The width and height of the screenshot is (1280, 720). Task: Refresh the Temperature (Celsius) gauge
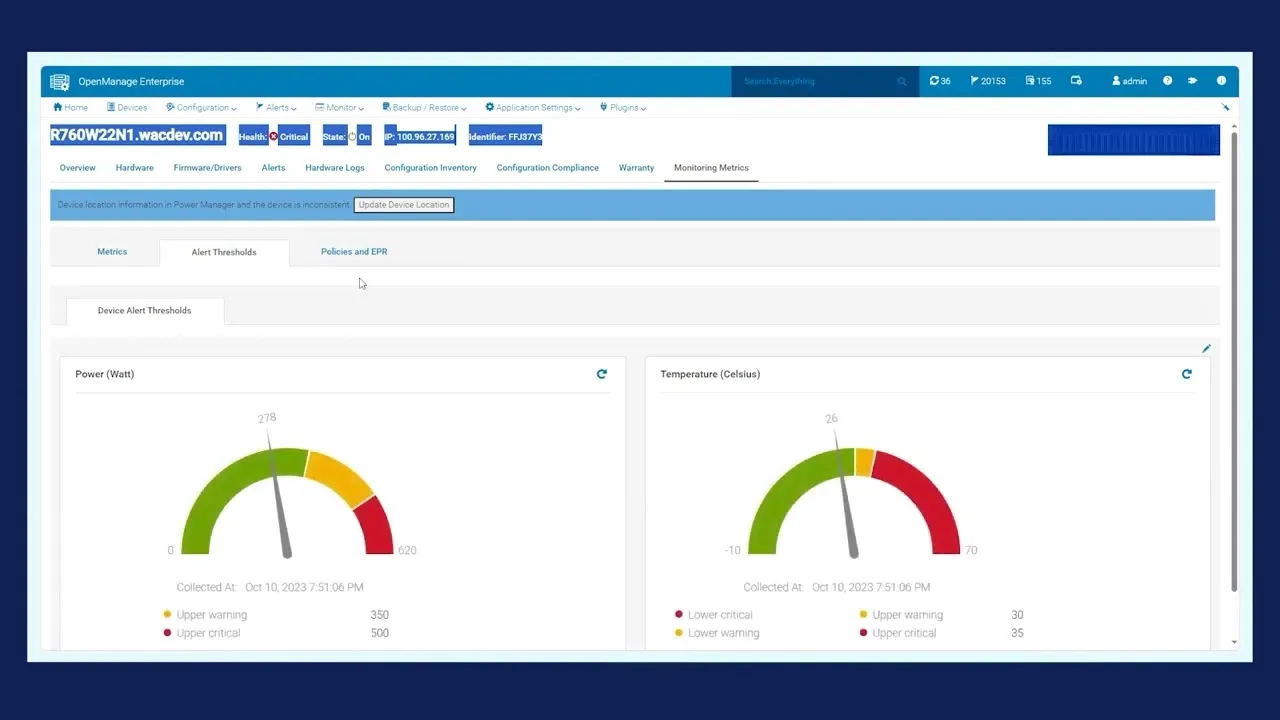[x=1187, y=374]
